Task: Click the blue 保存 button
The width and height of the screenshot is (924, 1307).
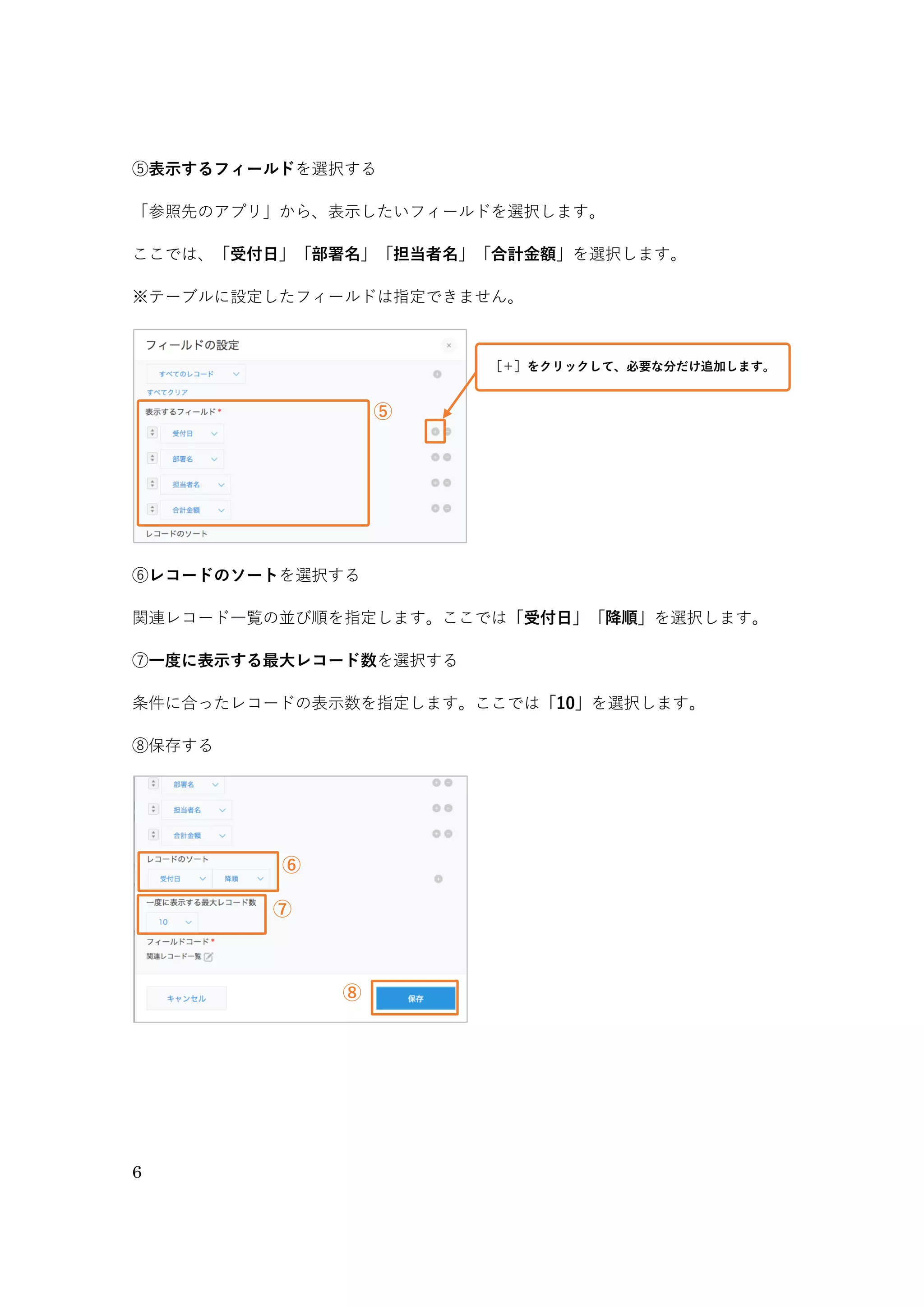Action: [x=416, y=998]
